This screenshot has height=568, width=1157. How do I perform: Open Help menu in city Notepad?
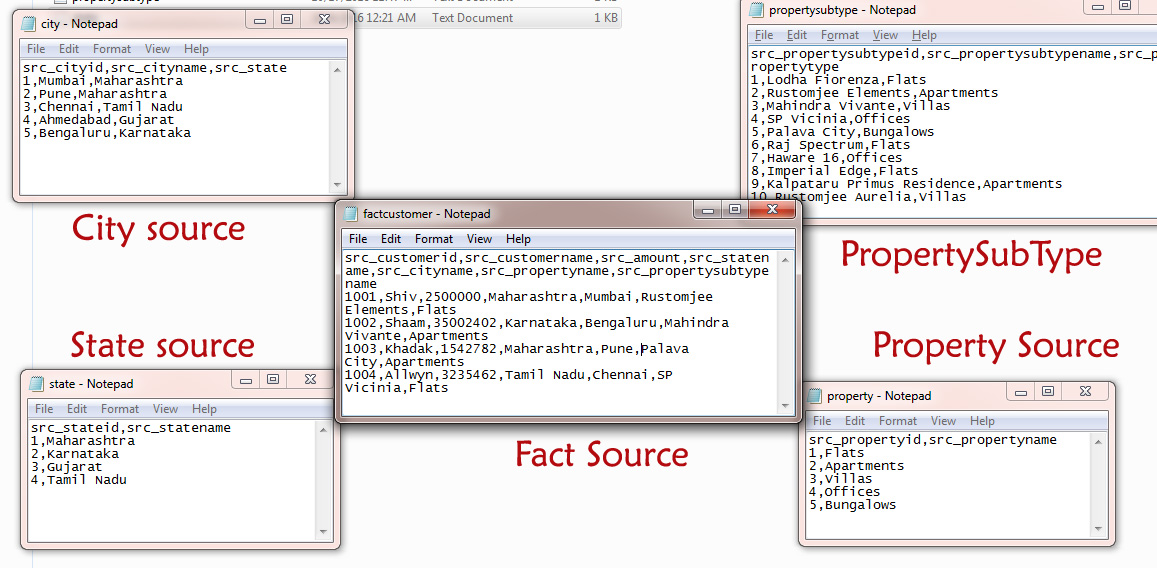[196, 49]
